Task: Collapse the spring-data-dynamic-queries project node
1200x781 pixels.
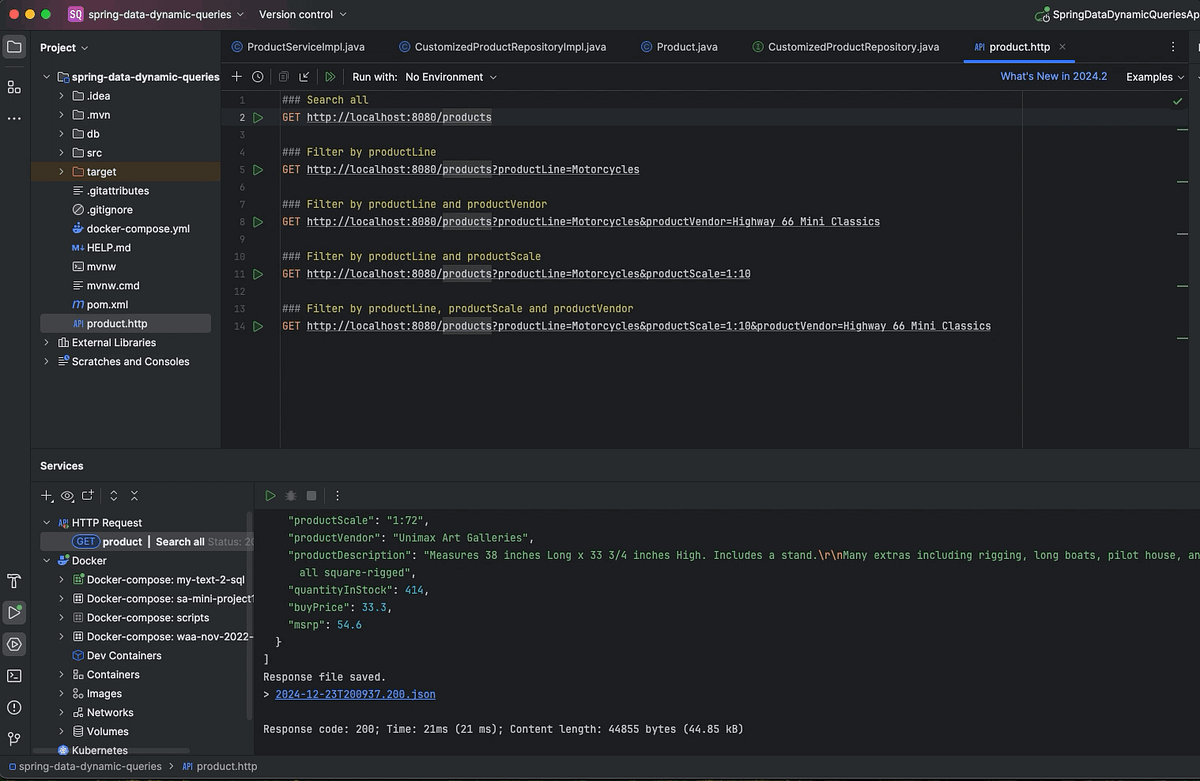Action: [46, 76]
